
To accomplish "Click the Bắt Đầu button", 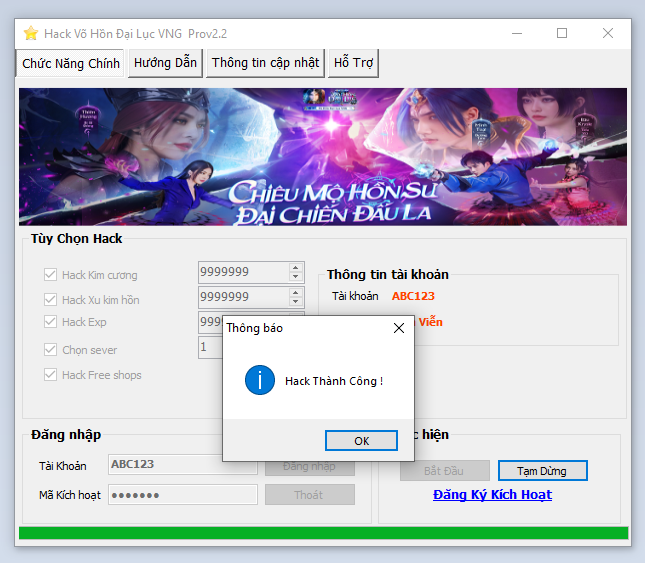I will (x=445, y=471).
